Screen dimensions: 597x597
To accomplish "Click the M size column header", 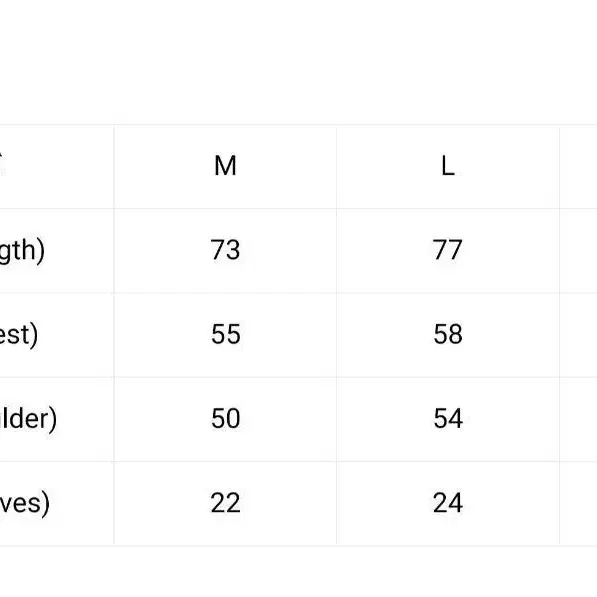I will 225,166.
